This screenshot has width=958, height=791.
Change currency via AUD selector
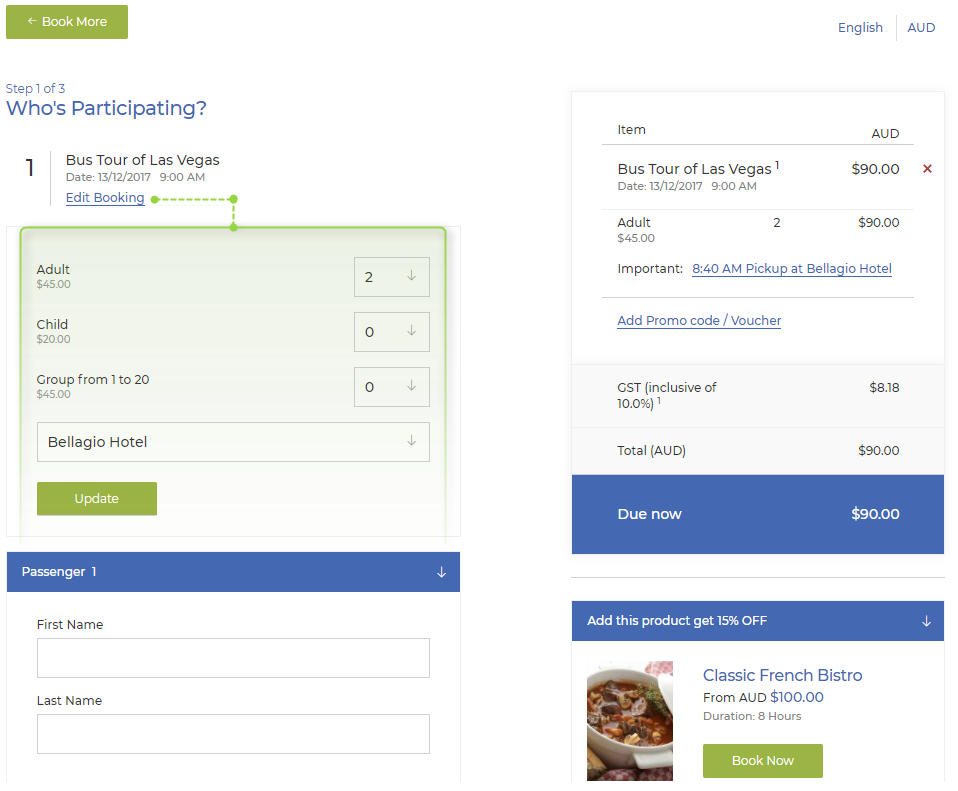921,28
